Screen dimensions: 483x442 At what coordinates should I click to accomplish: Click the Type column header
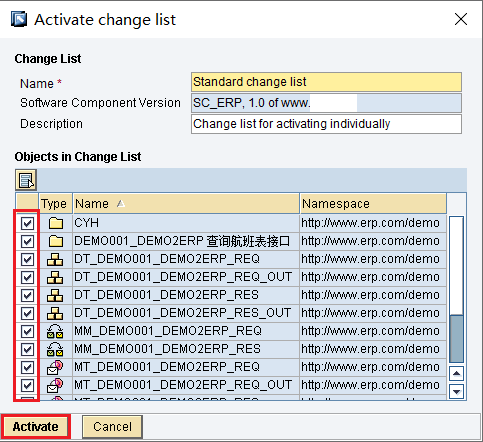coord(55,203)
